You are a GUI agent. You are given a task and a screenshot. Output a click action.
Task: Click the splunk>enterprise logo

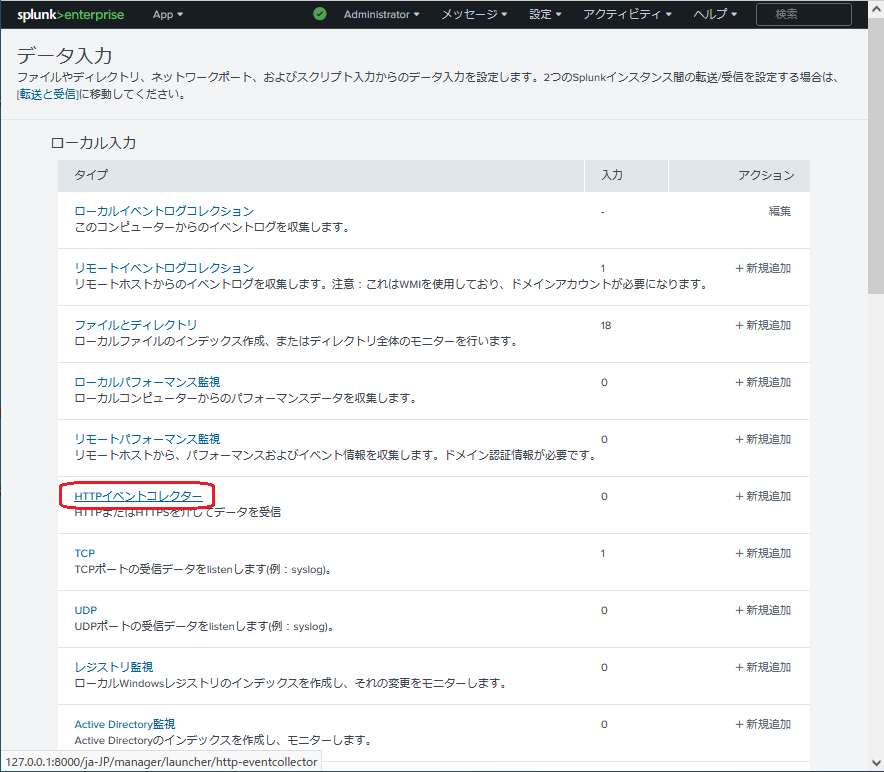point(70,15)
